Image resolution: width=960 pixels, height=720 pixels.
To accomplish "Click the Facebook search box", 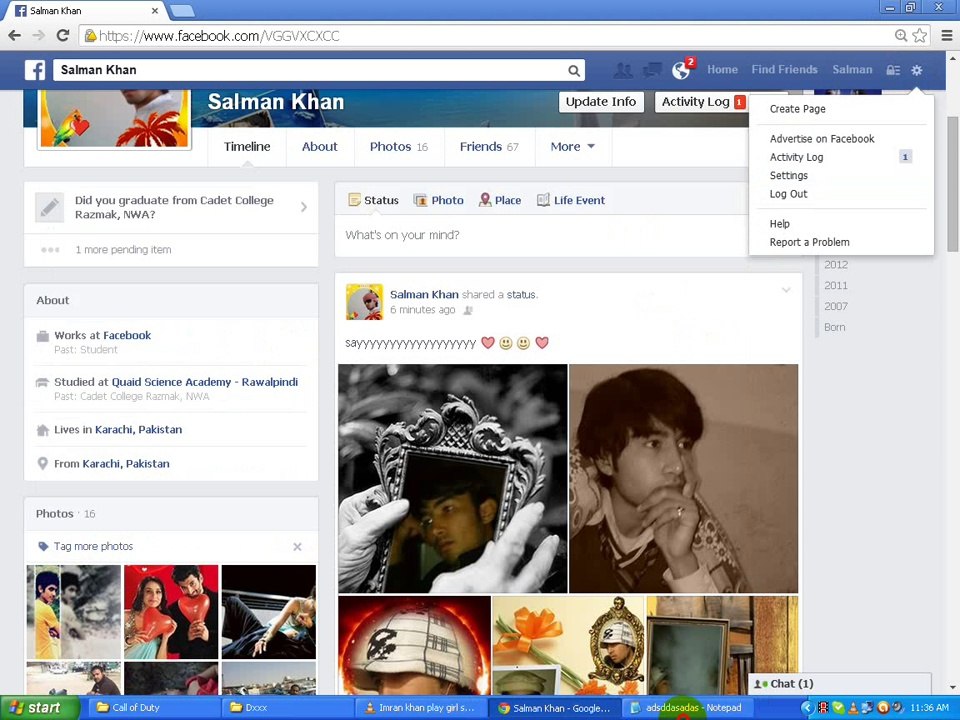I will point(309,70).
